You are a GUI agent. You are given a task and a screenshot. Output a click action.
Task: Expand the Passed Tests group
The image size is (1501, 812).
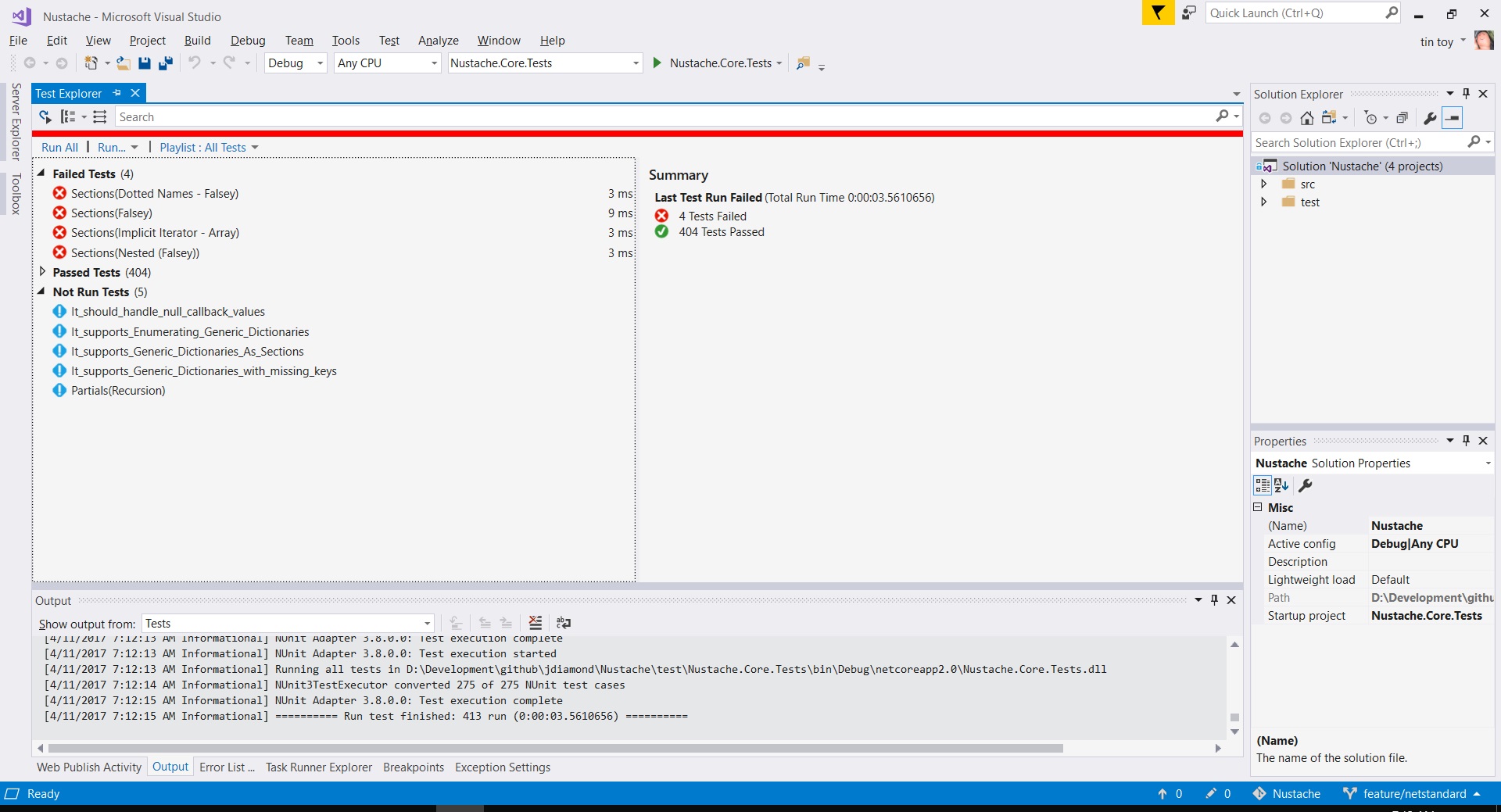pos(42,272)
